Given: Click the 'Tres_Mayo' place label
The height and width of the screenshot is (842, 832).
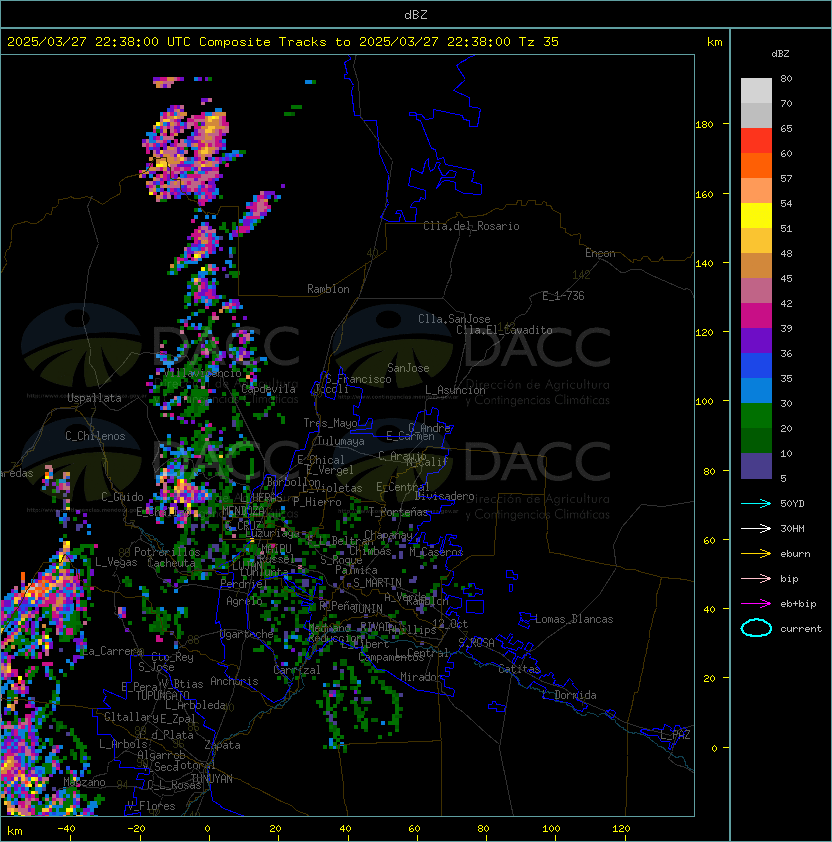Looking at the screenshot, I should (330, 423).
